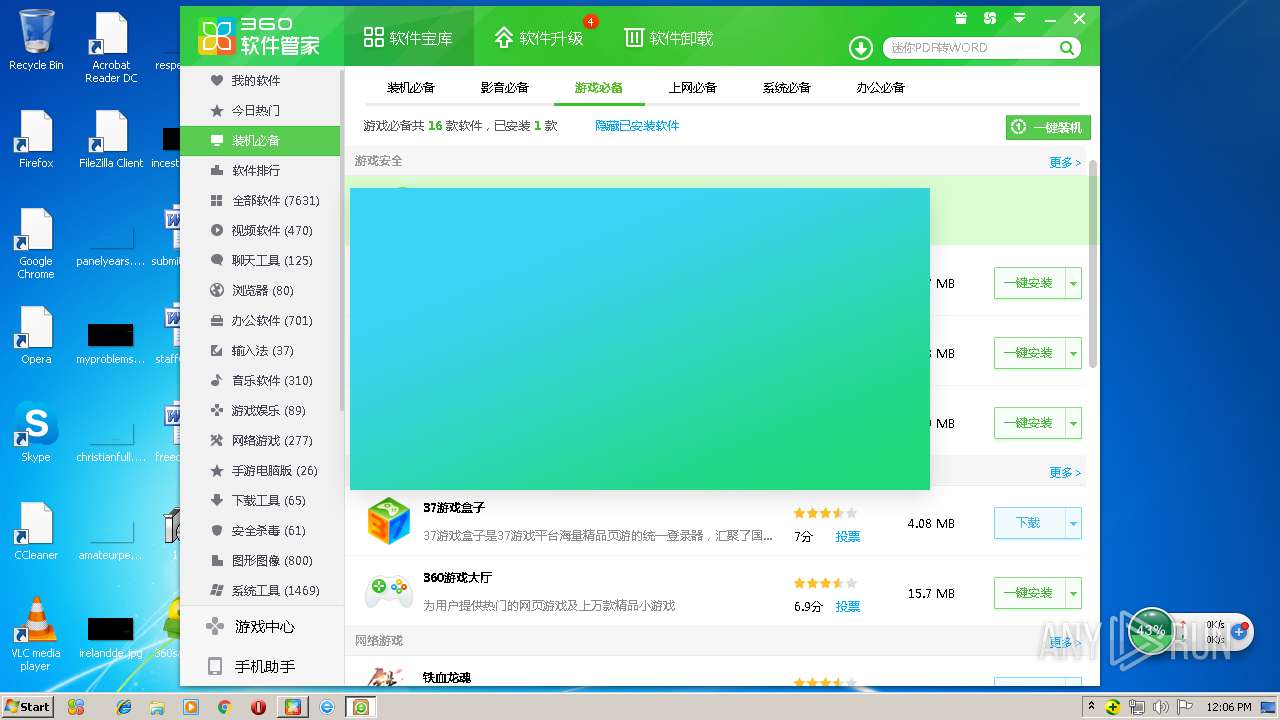The width and height of the screenshot is (1280, 720).
Task: Open Firefox shortcut on the desktop
Action: tap(36, 139)
